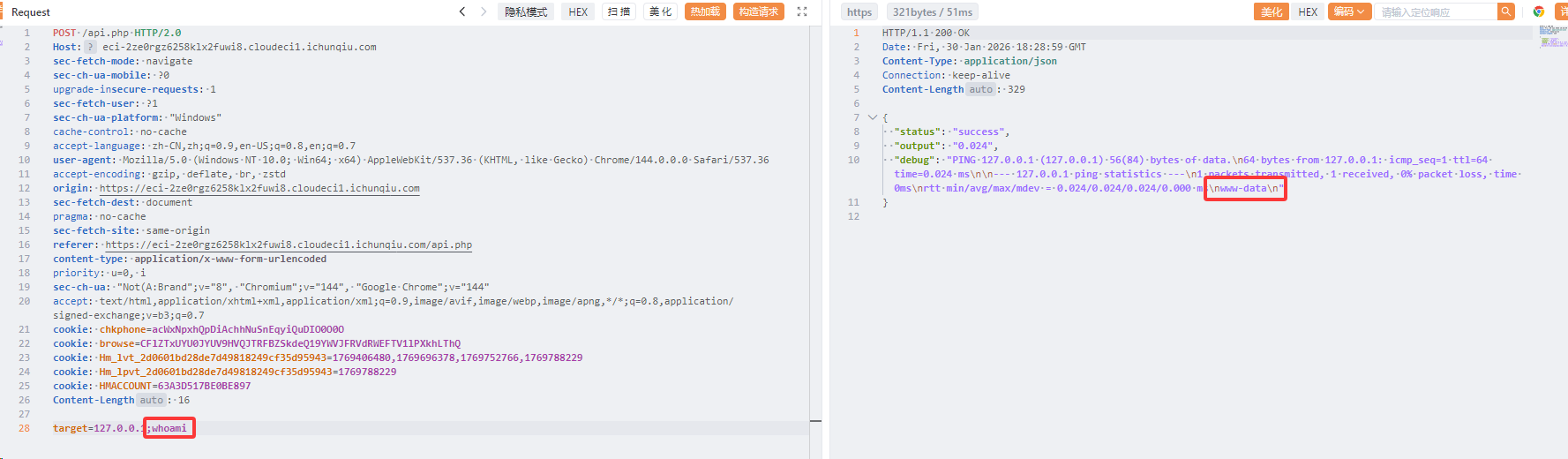Open the 编码 encoding dropdown
The width and height of the screenshot is (1568, 459).
[1349, 11]
